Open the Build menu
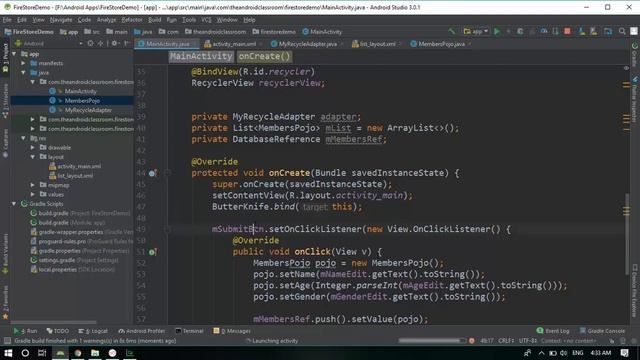640x360 pixels. click(x=154, y=20)
